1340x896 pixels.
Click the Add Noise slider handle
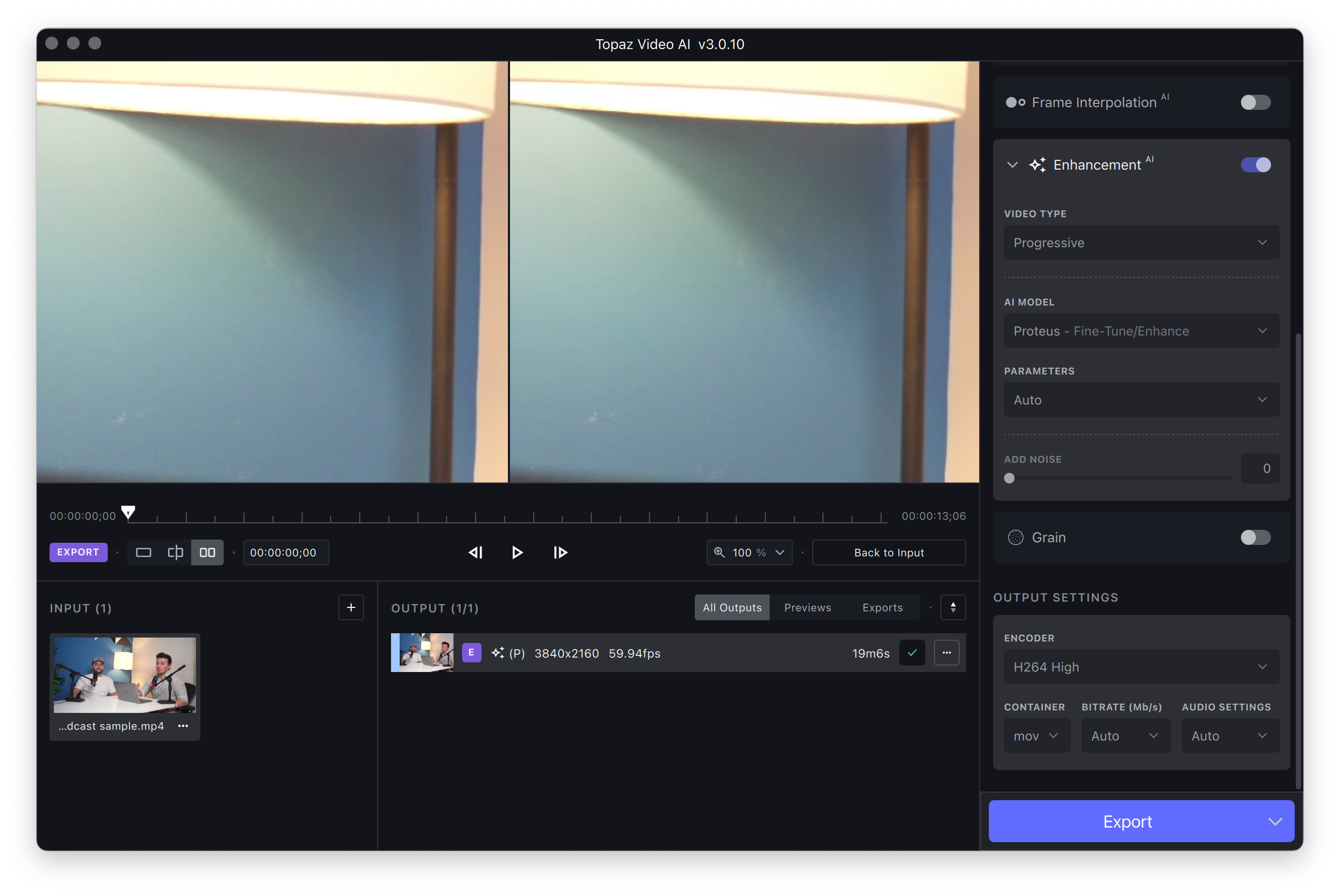point(1009,478)
